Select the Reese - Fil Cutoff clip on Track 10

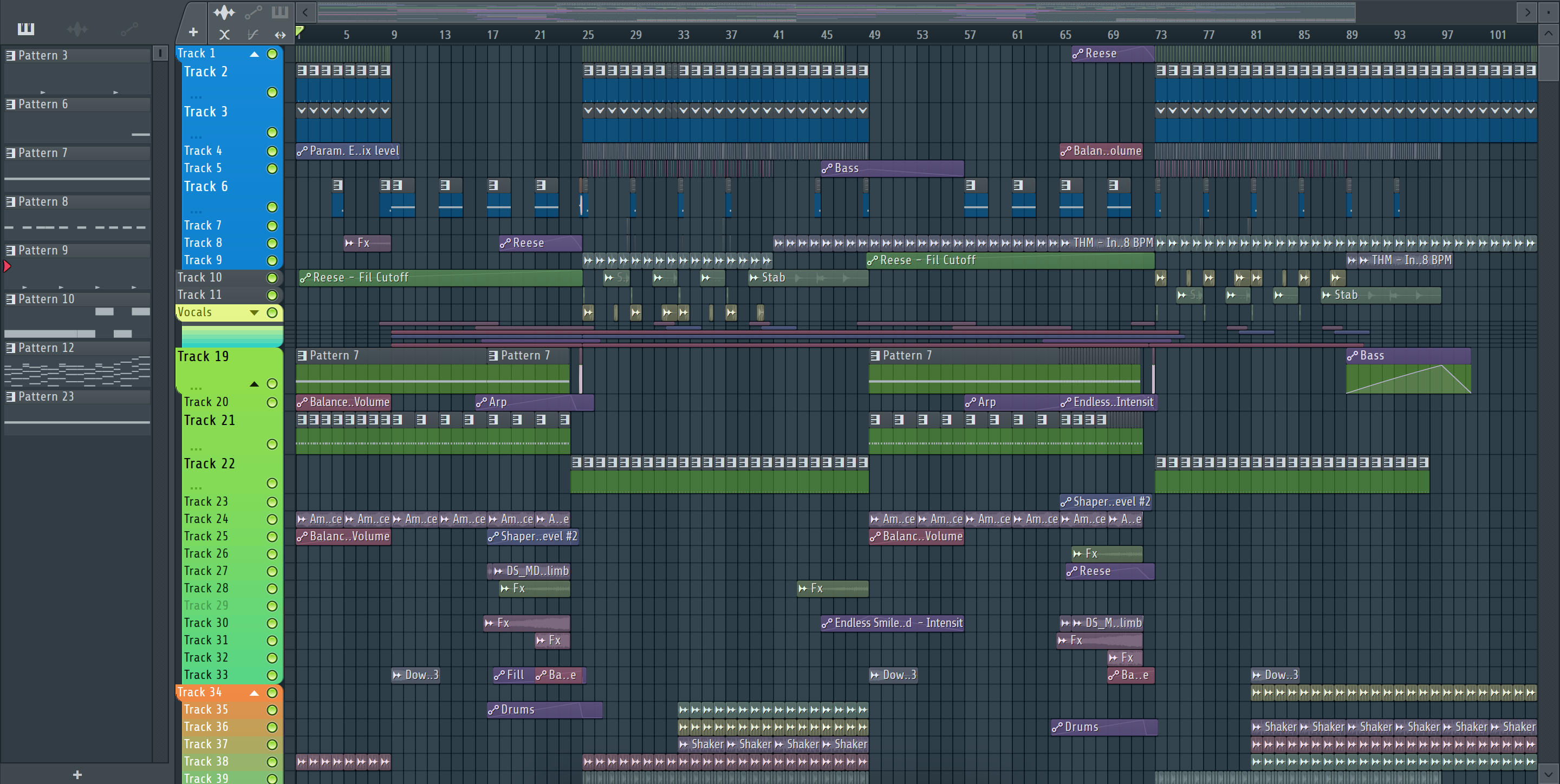point(440,278)
